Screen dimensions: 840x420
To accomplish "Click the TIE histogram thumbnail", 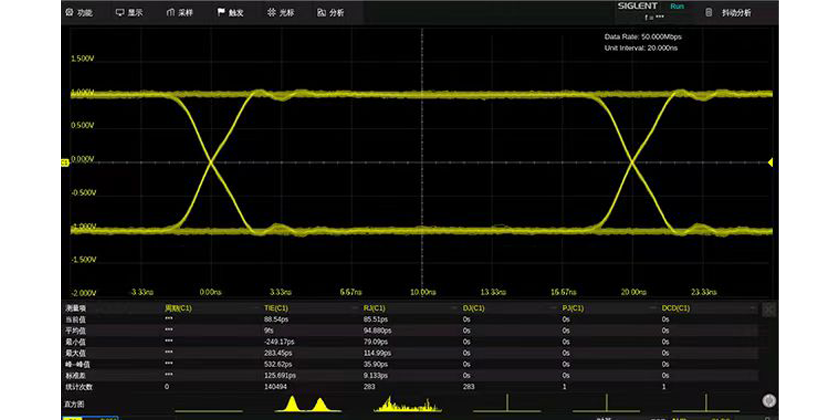I will click(306, 403).
